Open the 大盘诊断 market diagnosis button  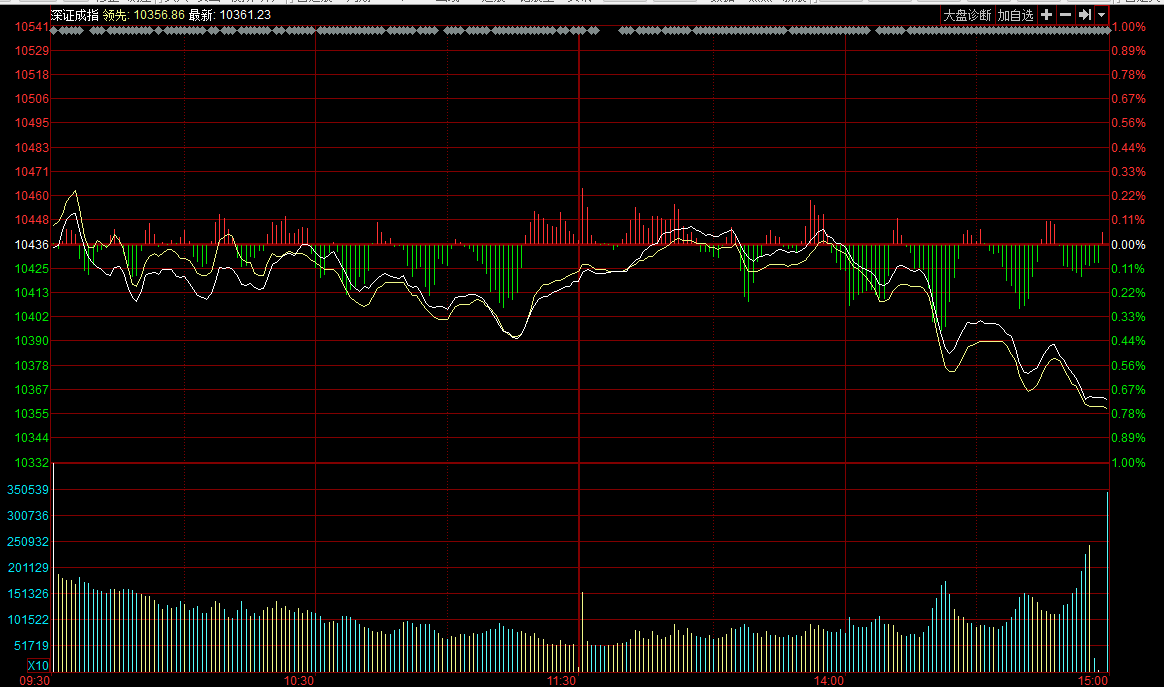[x=967, y=15]
